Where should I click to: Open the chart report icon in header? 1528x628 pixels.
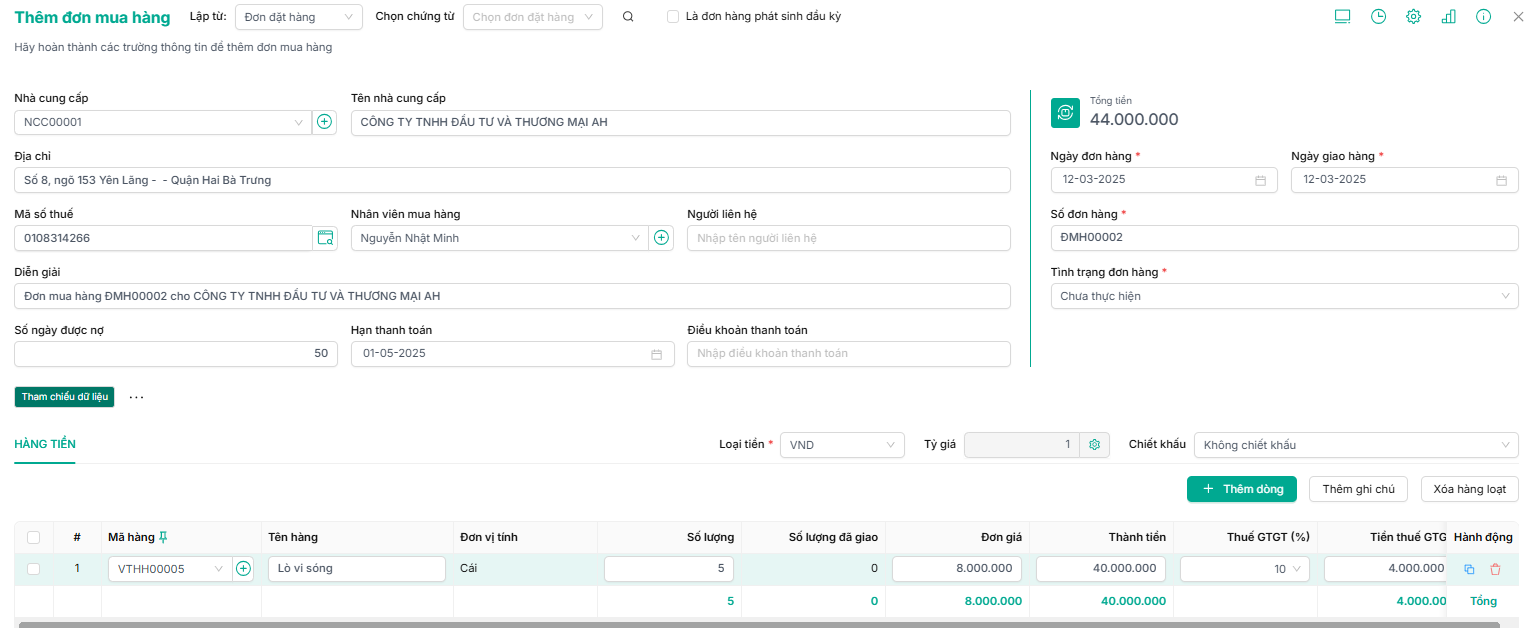point(1448,17)
